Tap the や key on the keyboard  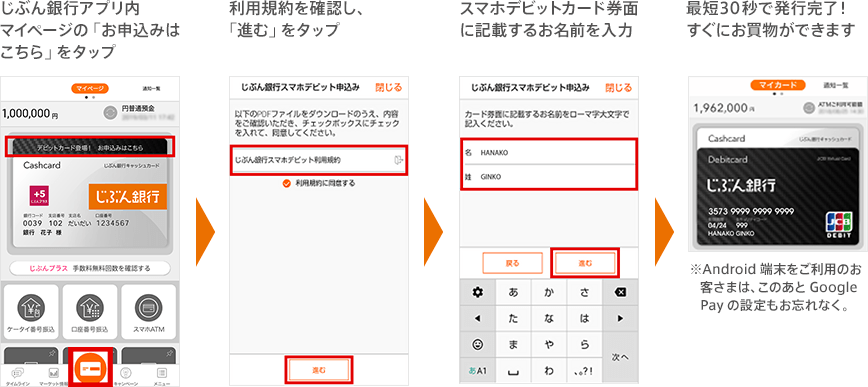pyautogui.click(x=549, y=344)
